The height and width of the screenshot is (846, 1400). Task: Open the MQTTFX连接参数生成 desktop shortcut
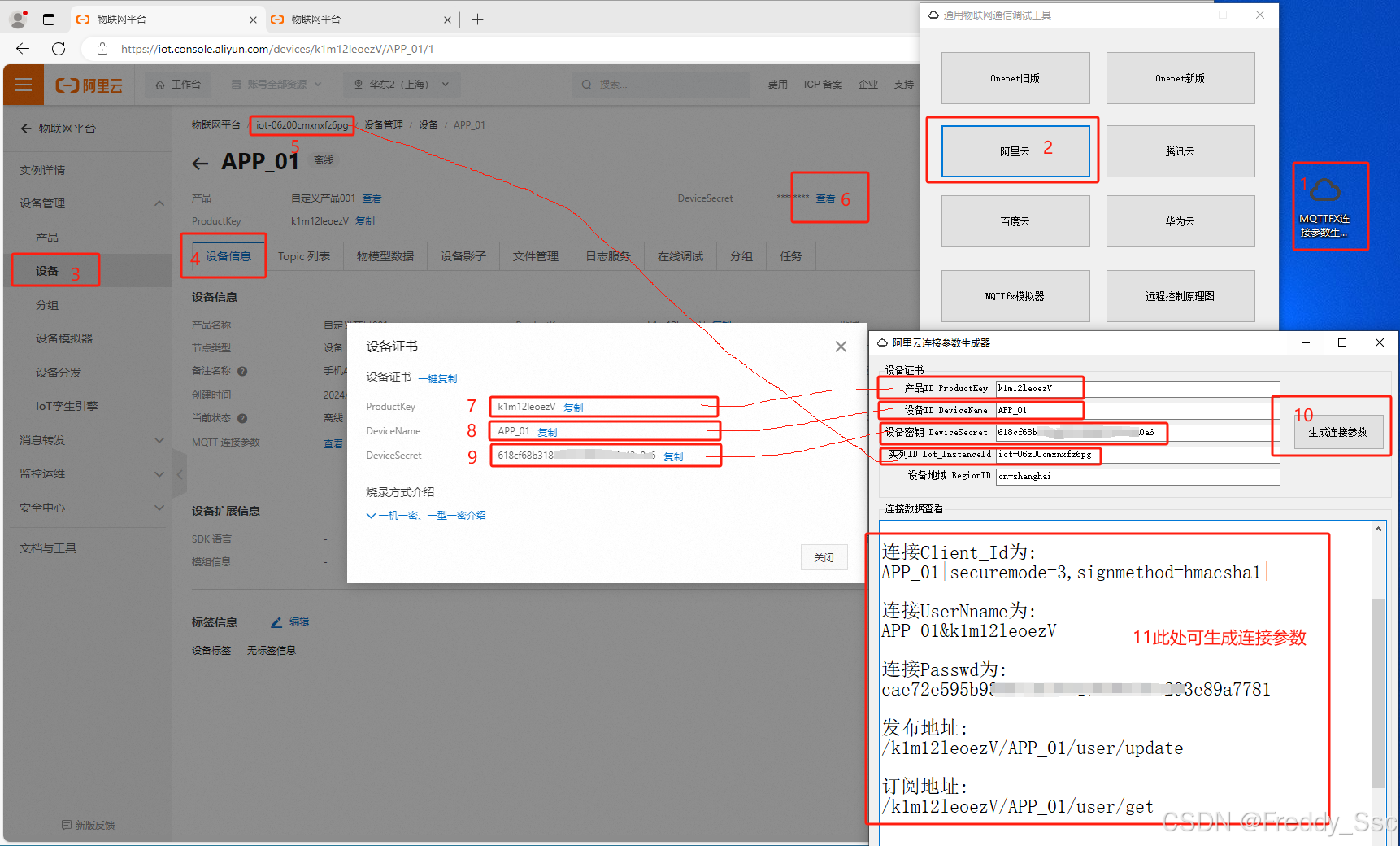point(1325,207)
